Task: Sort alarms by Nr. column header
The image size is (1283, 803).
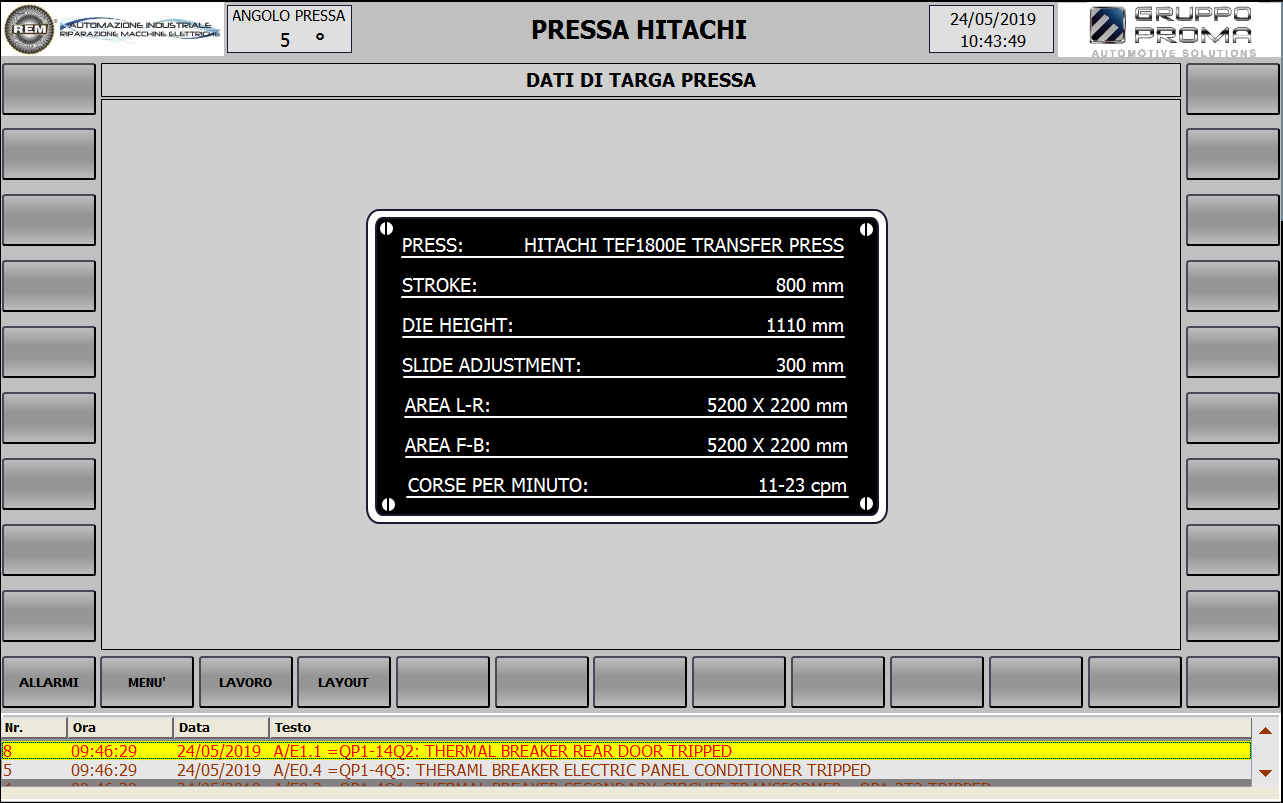Action: tap(34, 727)
